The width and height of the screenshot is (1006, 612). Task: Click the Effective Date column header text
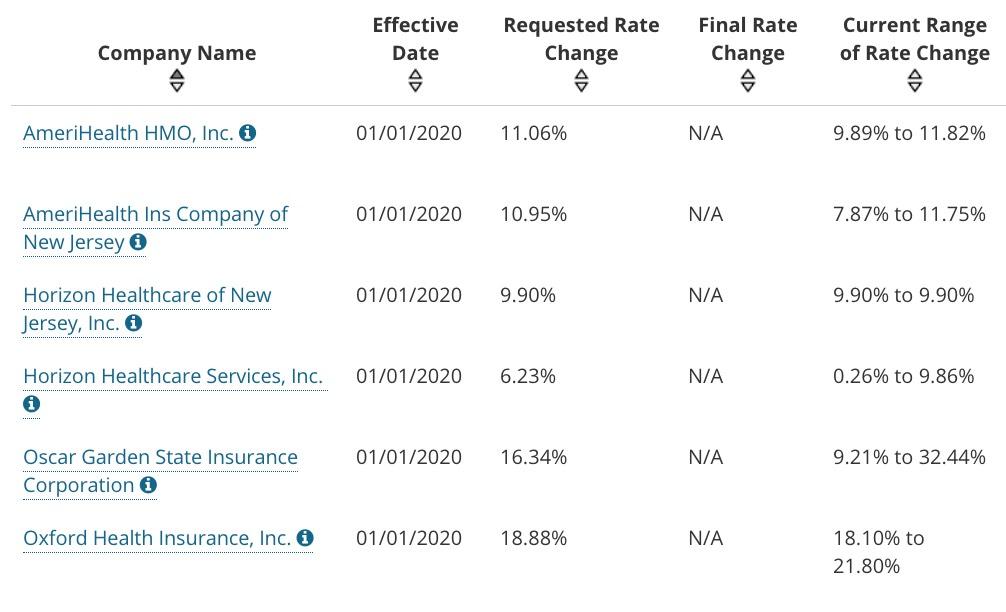pos(415,39)
